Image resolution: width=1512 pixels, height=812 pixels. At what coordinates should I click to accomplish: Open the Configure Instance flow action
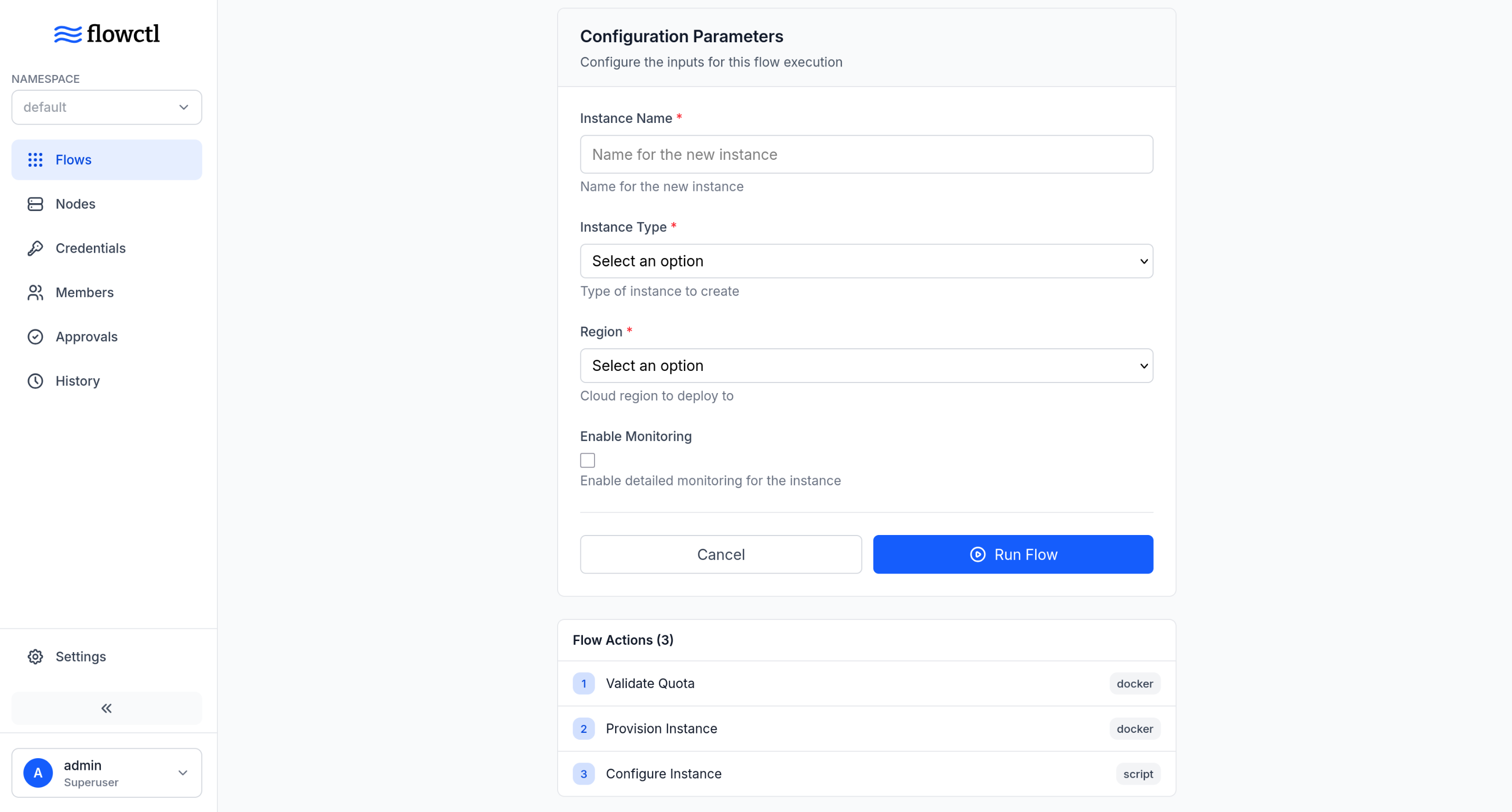(663, 773)
